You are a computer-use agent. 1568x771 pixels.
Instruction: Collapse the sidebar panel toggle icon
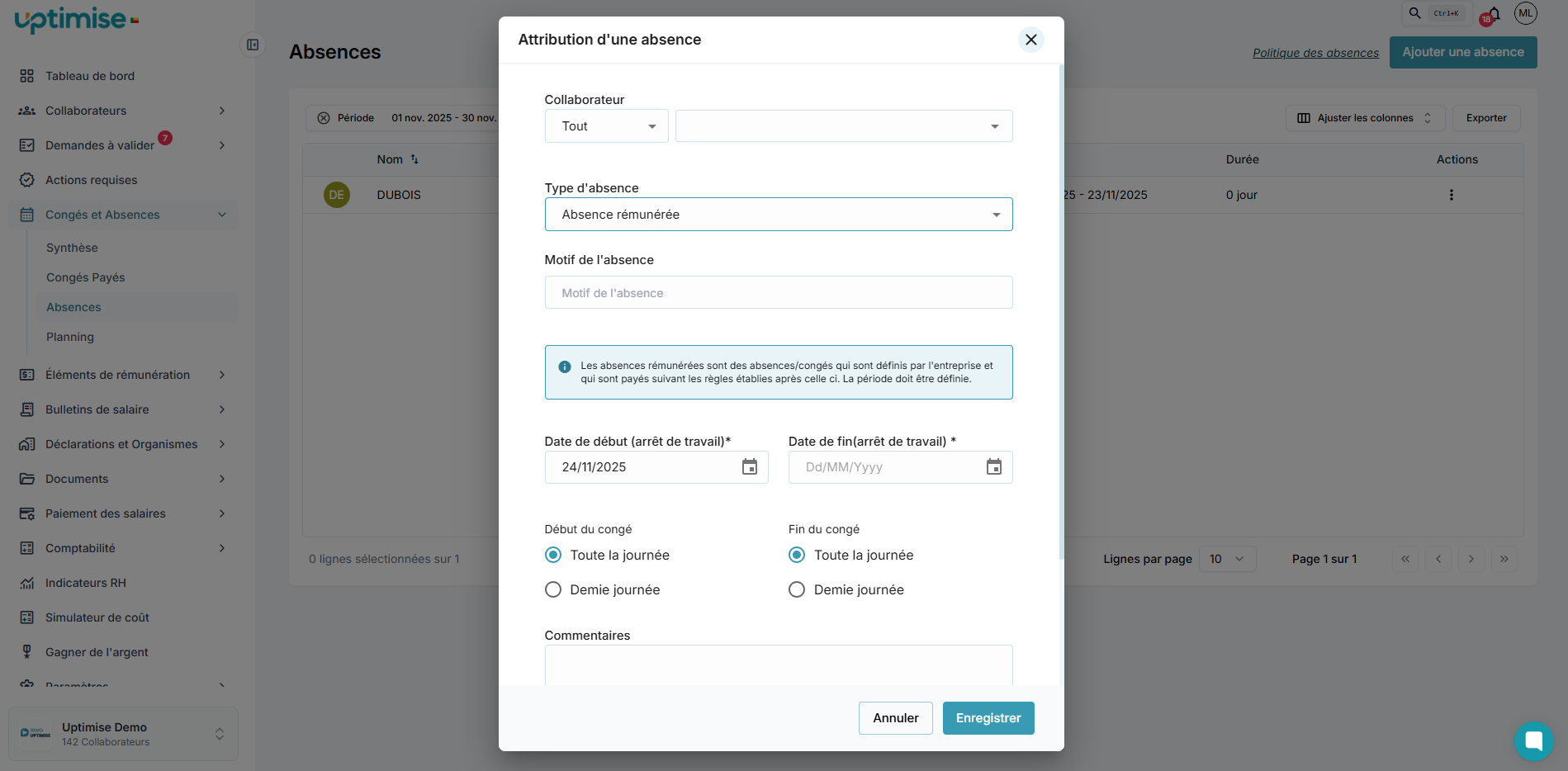tap(253, 45)
